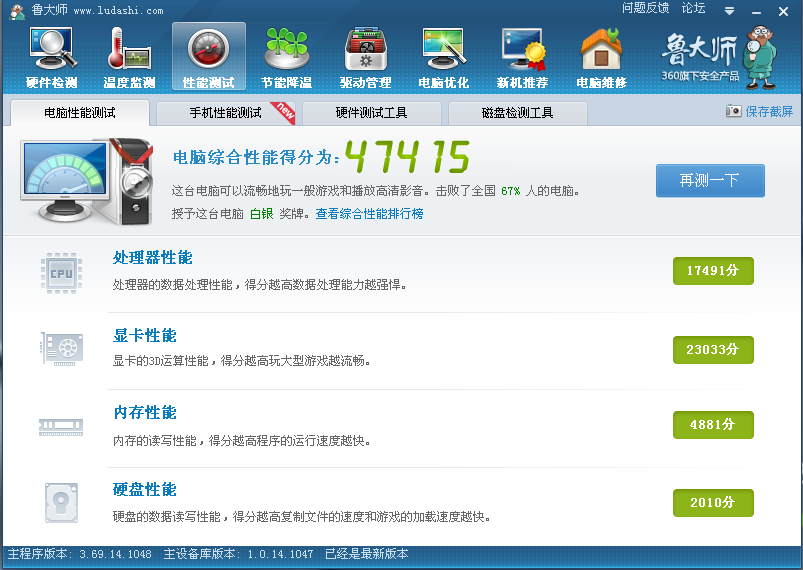The height and width of the screenshot is (570, 803).
Task: Click the memory stick icon
Action: (x=61, y=427)
